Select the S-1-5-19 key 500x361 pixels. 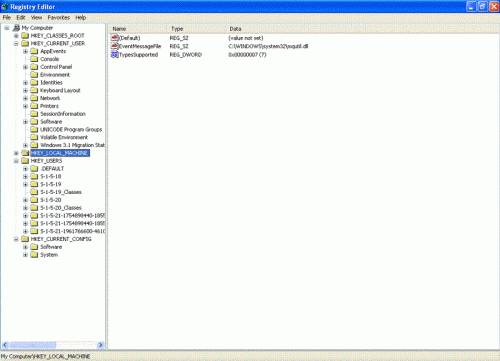(51, 184)
